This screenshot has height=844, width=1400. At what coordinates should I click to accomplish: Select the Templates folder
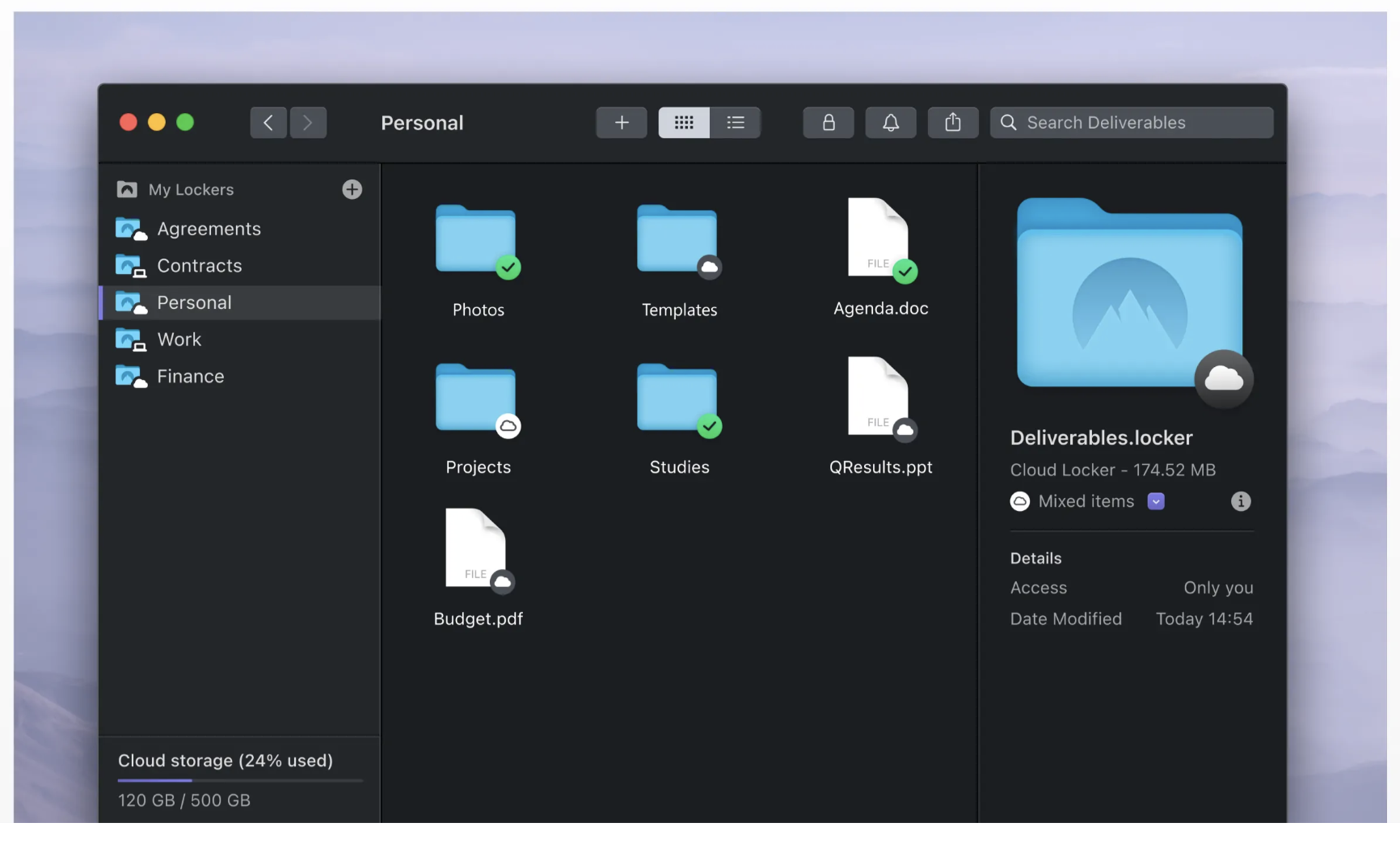pos(679,260)
